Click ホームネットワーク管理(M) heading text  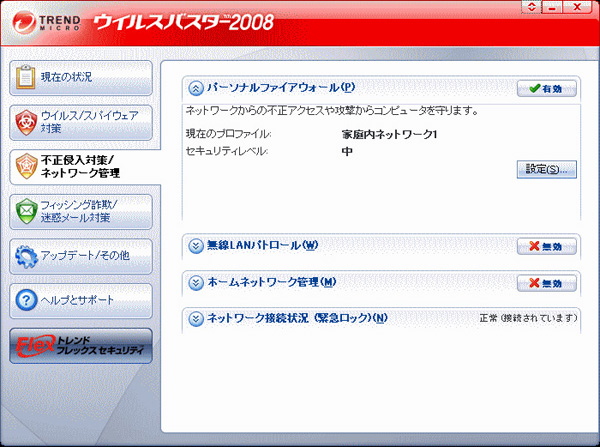click(x=272, y=282)
